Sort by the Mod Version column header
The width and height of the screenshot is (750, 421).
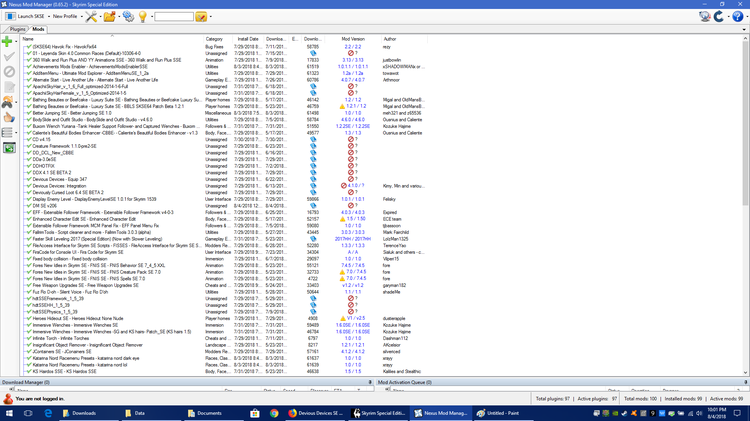pos(353,39)
